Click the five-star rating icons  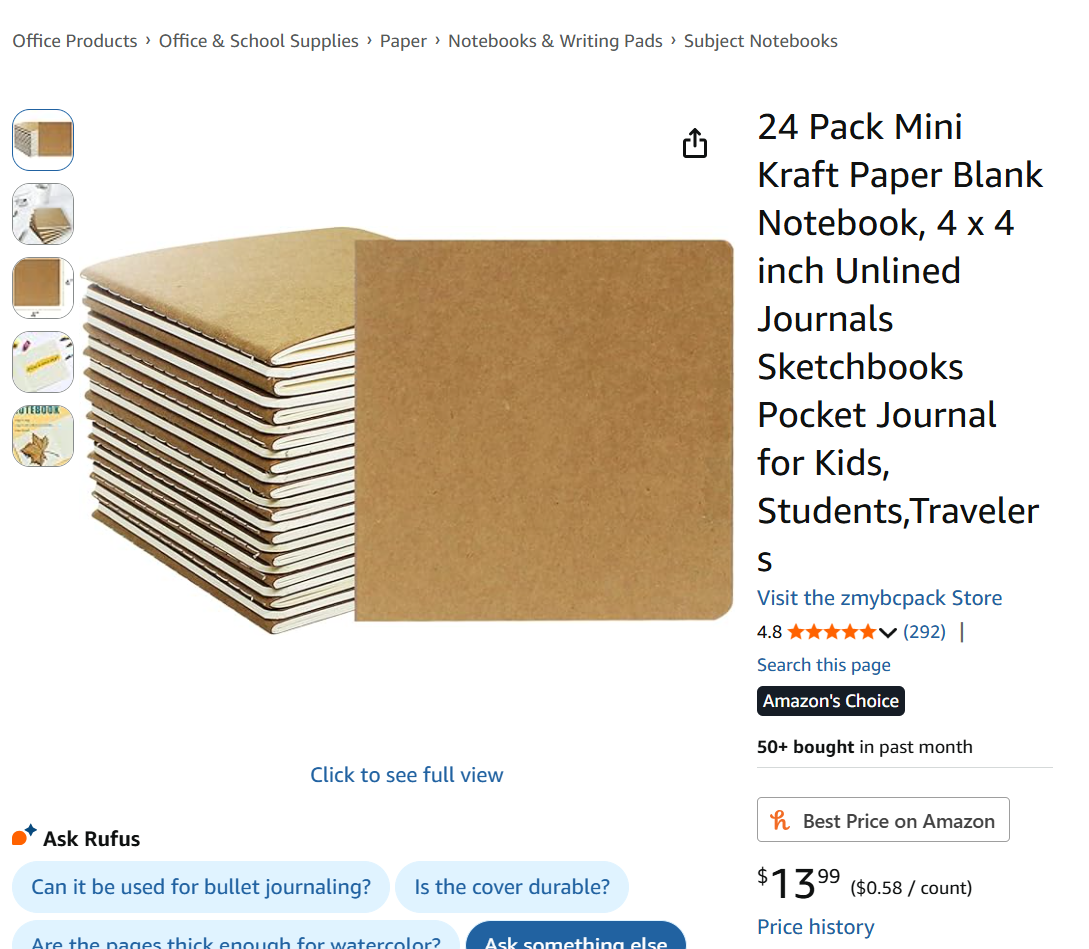(x=830, y=632)
